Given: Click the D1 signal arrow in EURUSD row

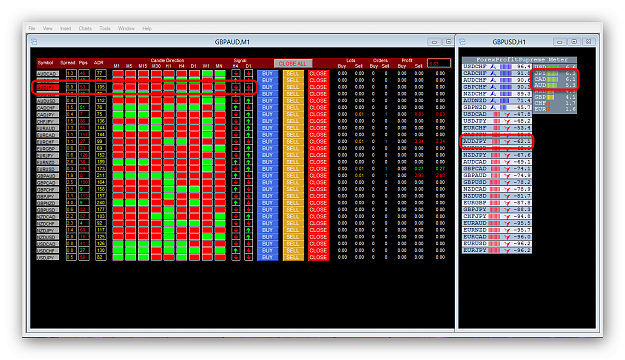Looking at the screenshot, I should click(248, 169).
